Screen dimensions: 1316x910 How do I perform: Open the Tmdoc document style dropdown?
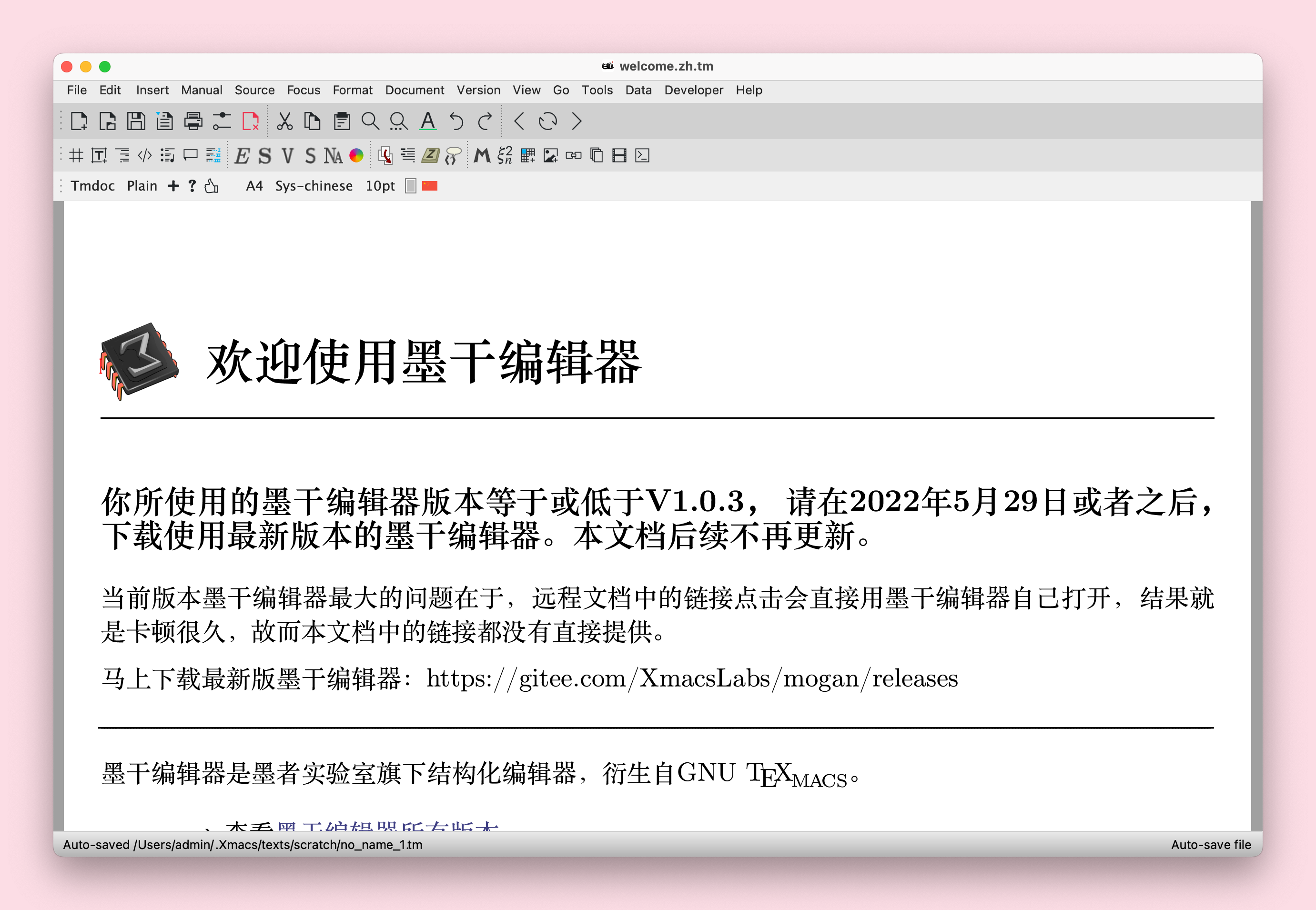point(92,186)
